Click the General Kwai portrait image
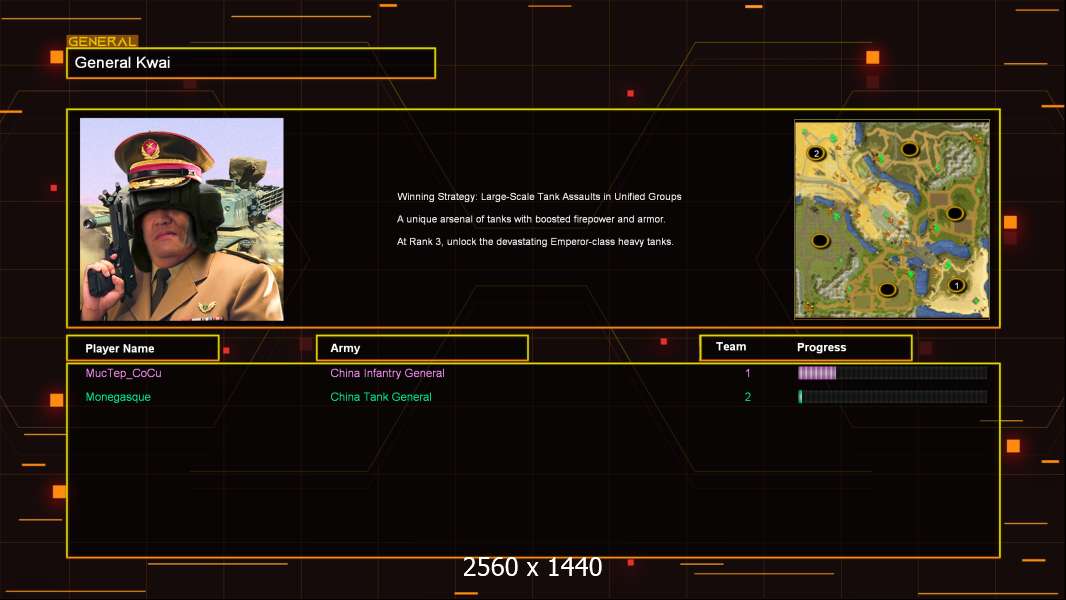1066x600 pixels. coord(182,219)
